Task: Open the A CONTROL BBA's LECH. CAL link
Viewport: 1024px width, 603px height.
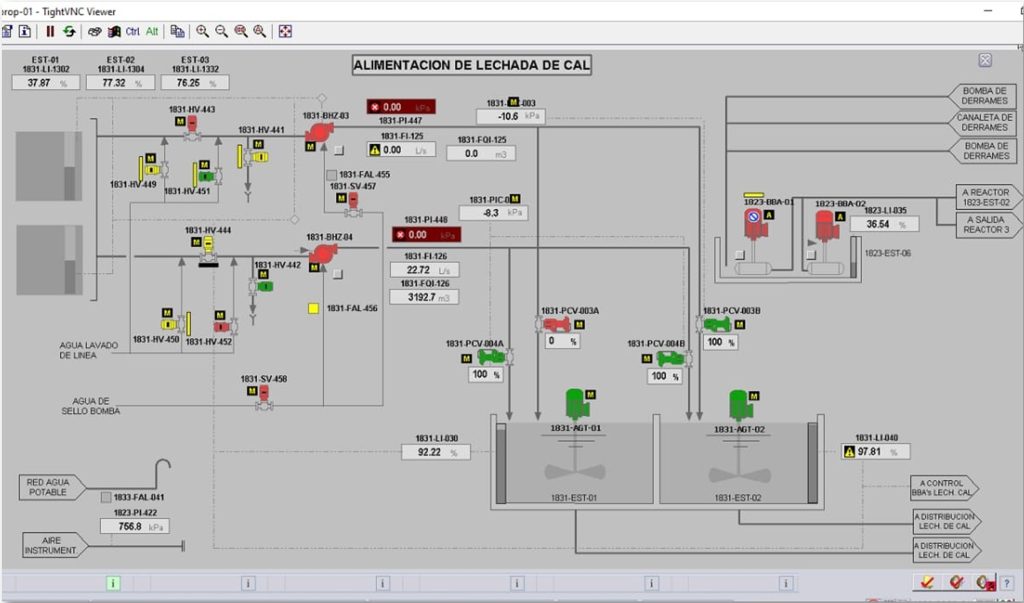Action: 943,488
